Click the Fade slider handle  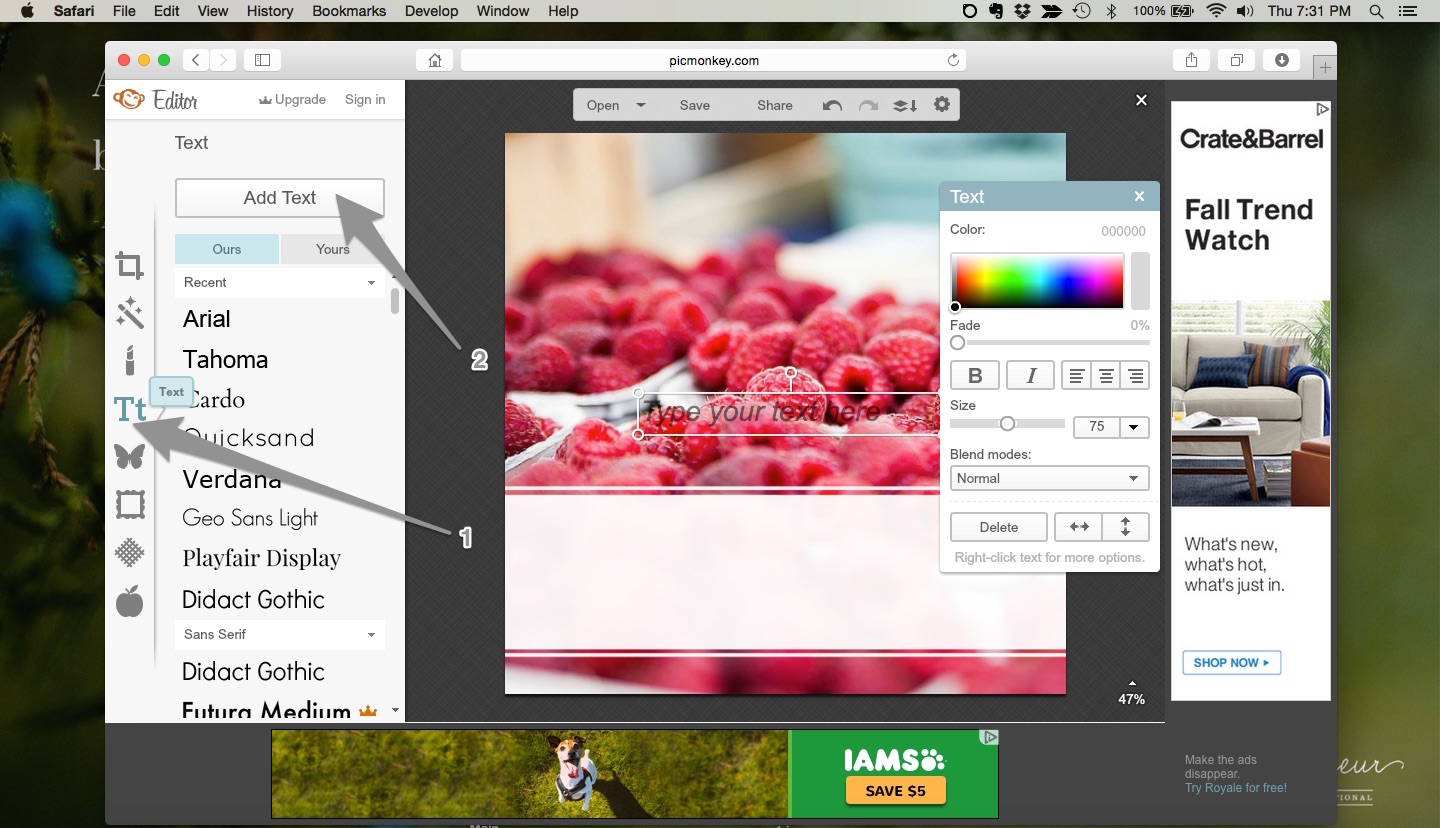point(958,343)
